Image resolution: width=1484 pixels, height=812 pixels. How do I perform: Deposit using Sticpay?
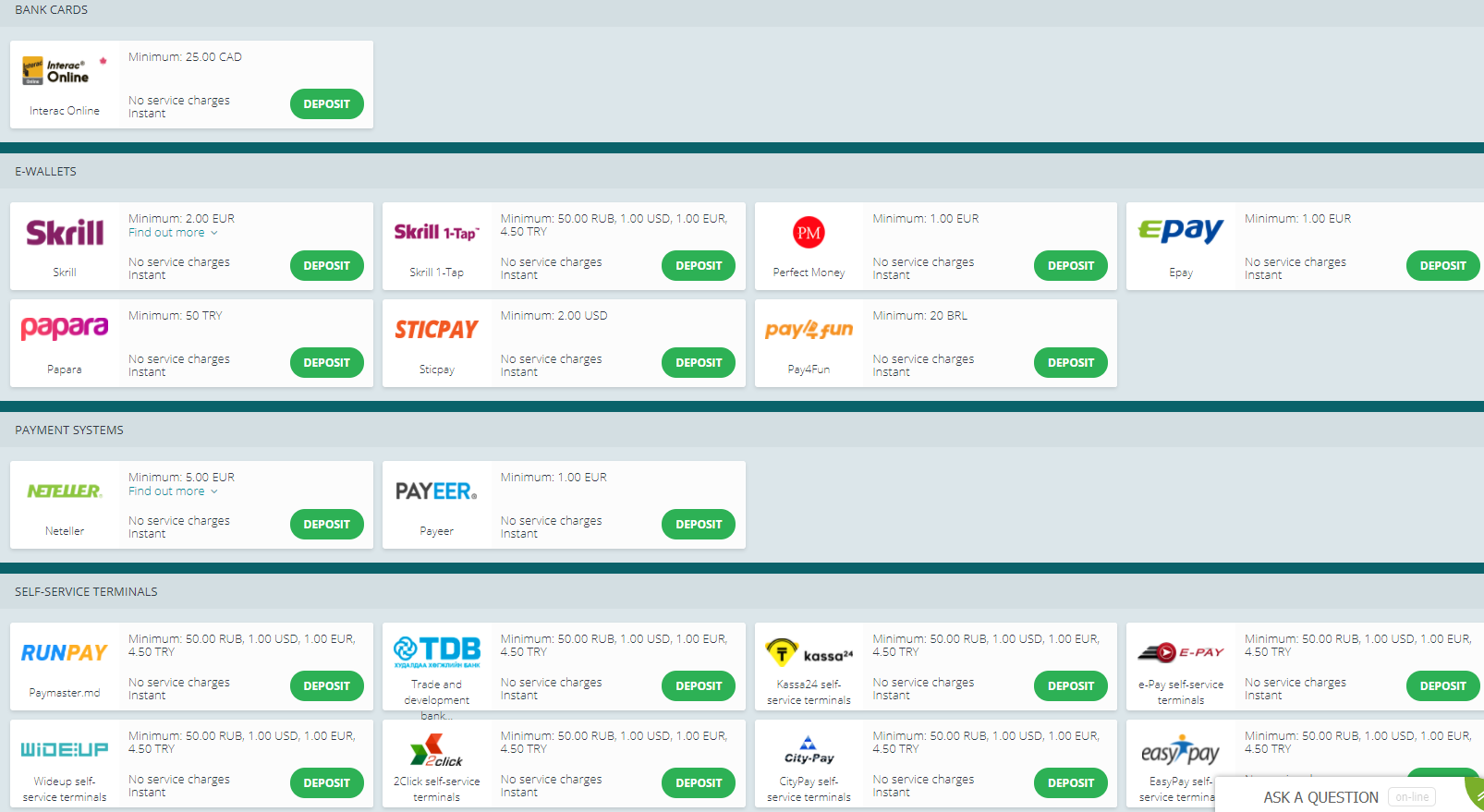click(x=699, y=363)
